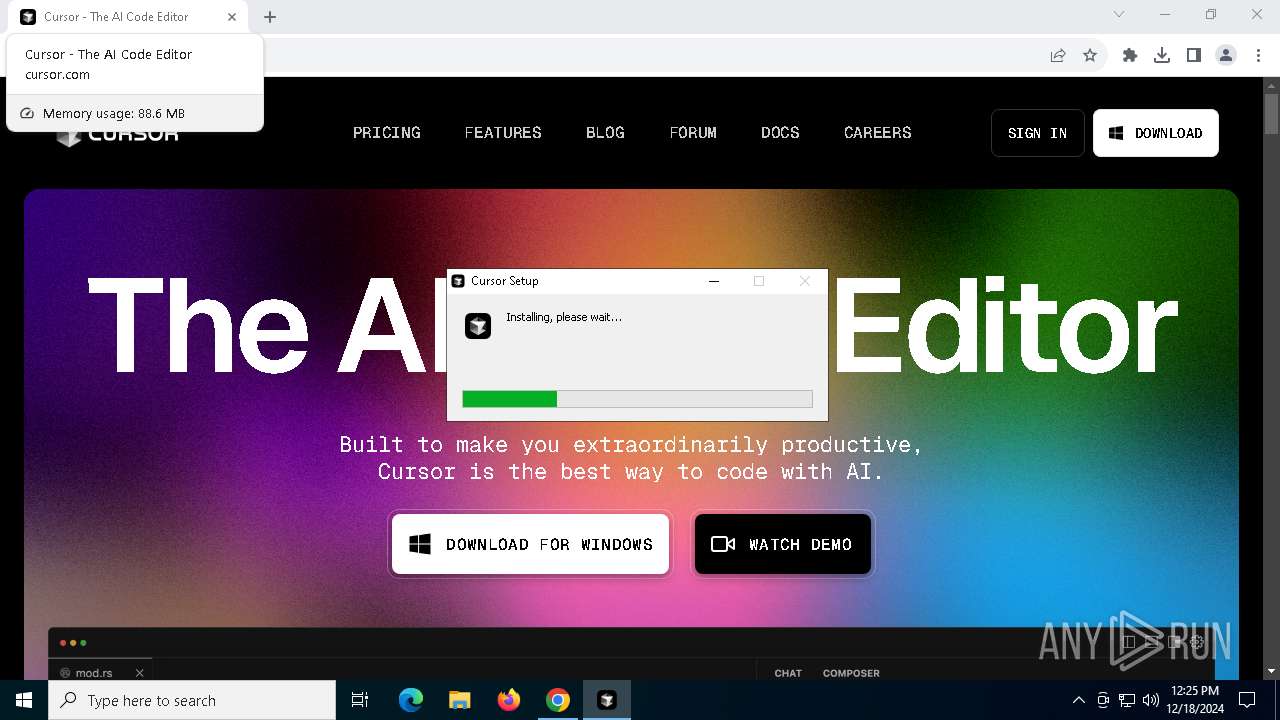Open the Windows Start menu

pyautogui.click(x=24, y=700)
